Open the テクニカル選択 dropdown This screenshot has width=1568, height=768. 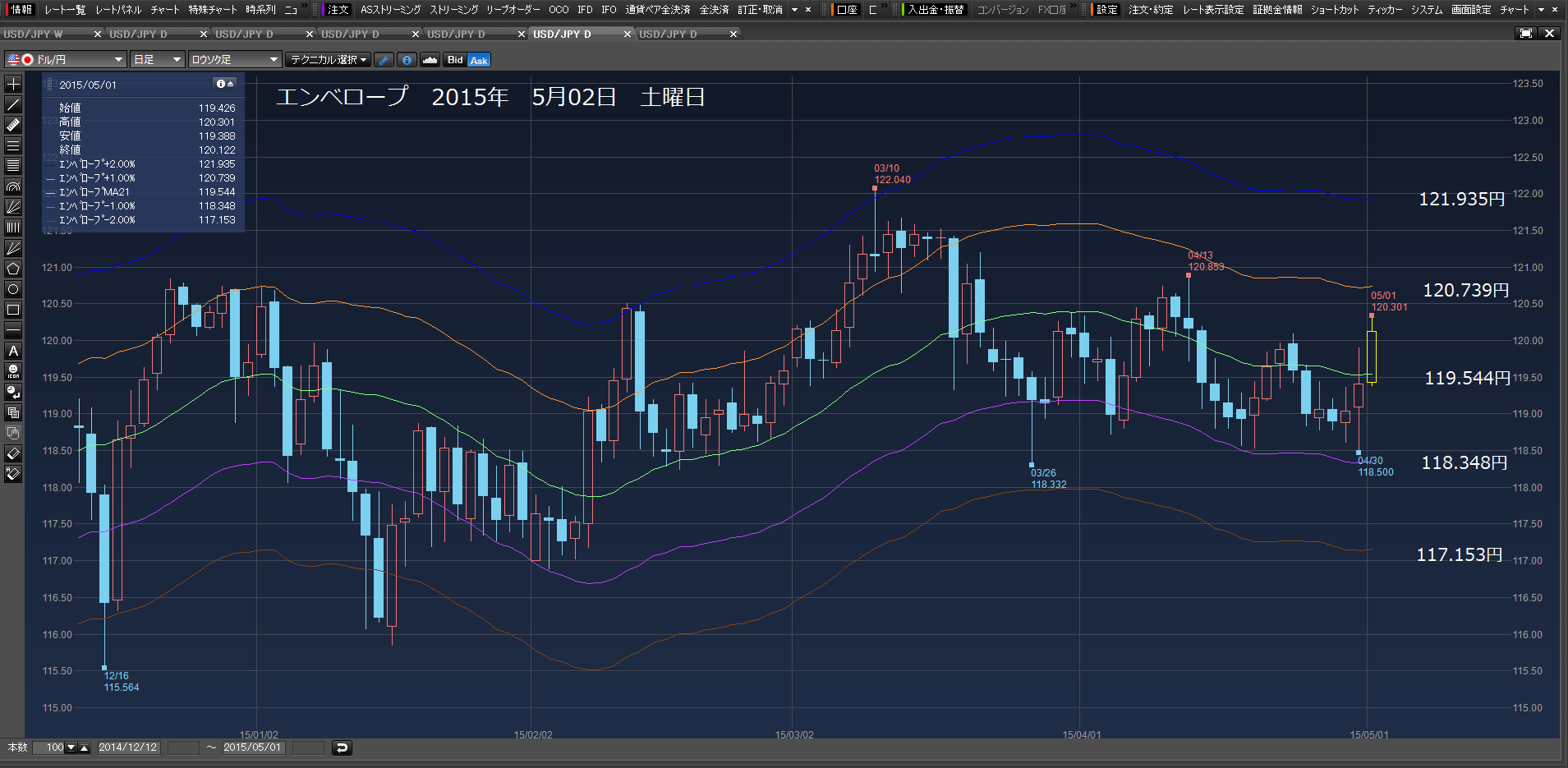coord(328,60)
